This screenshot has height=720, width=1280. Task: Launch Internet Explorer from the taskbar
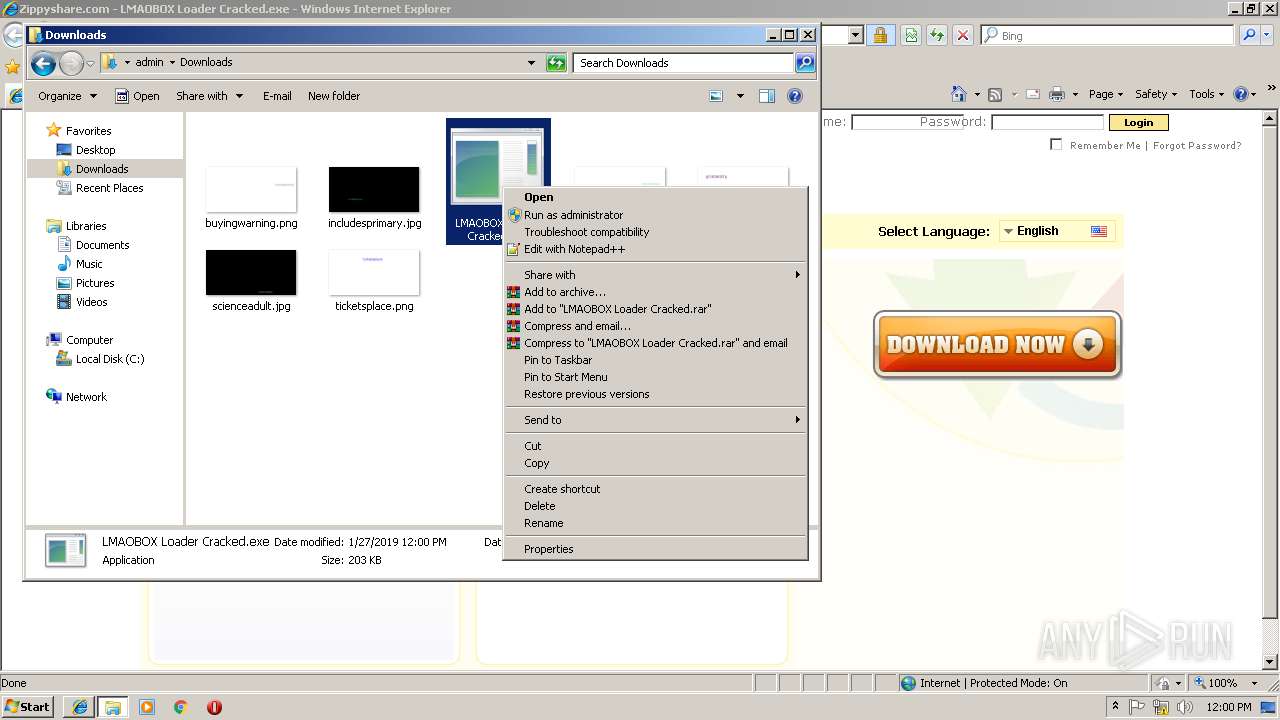coord(79,707)
